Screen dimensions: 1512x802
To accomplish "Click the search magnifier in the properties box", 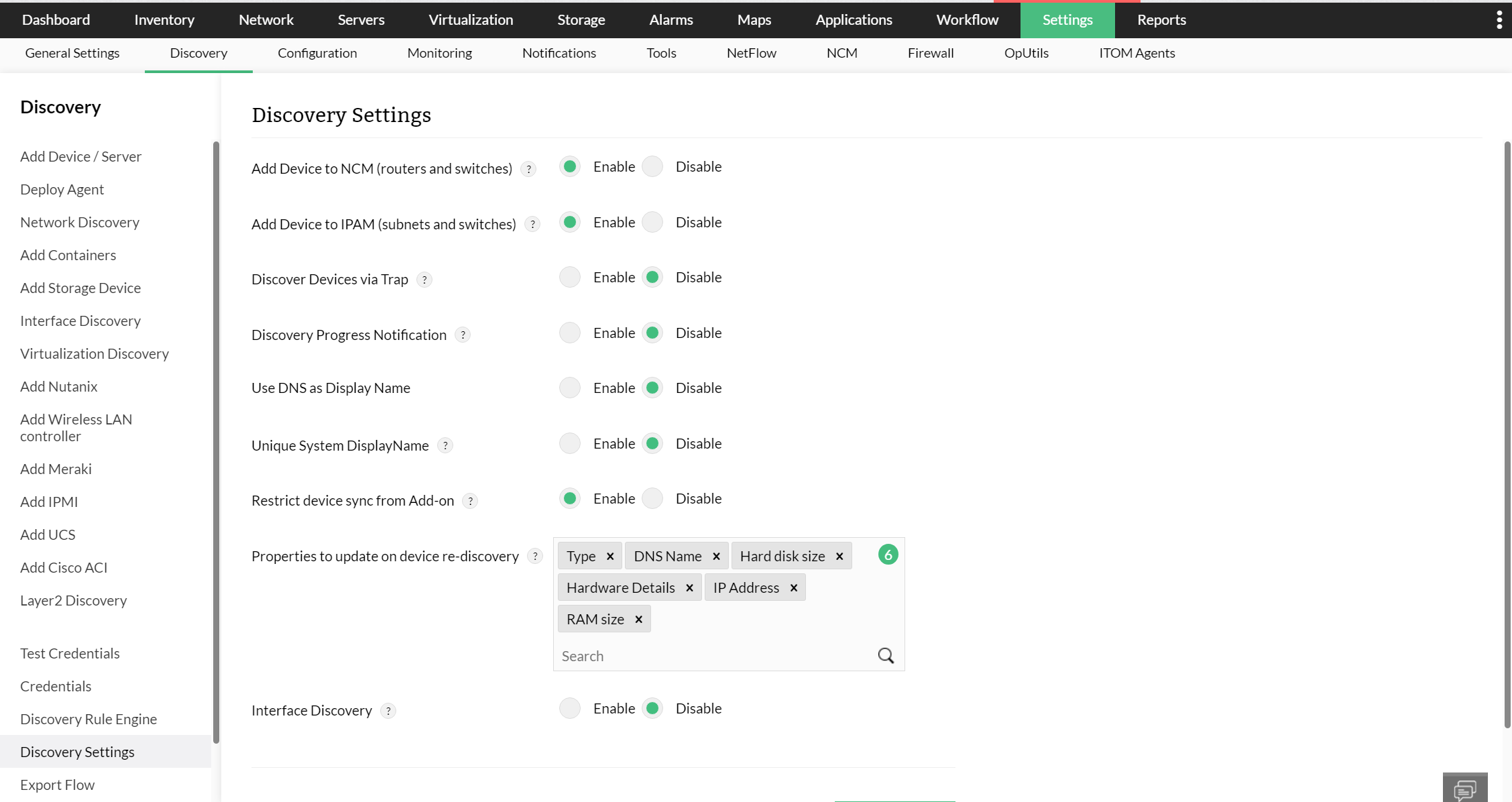I will point(885,655).
